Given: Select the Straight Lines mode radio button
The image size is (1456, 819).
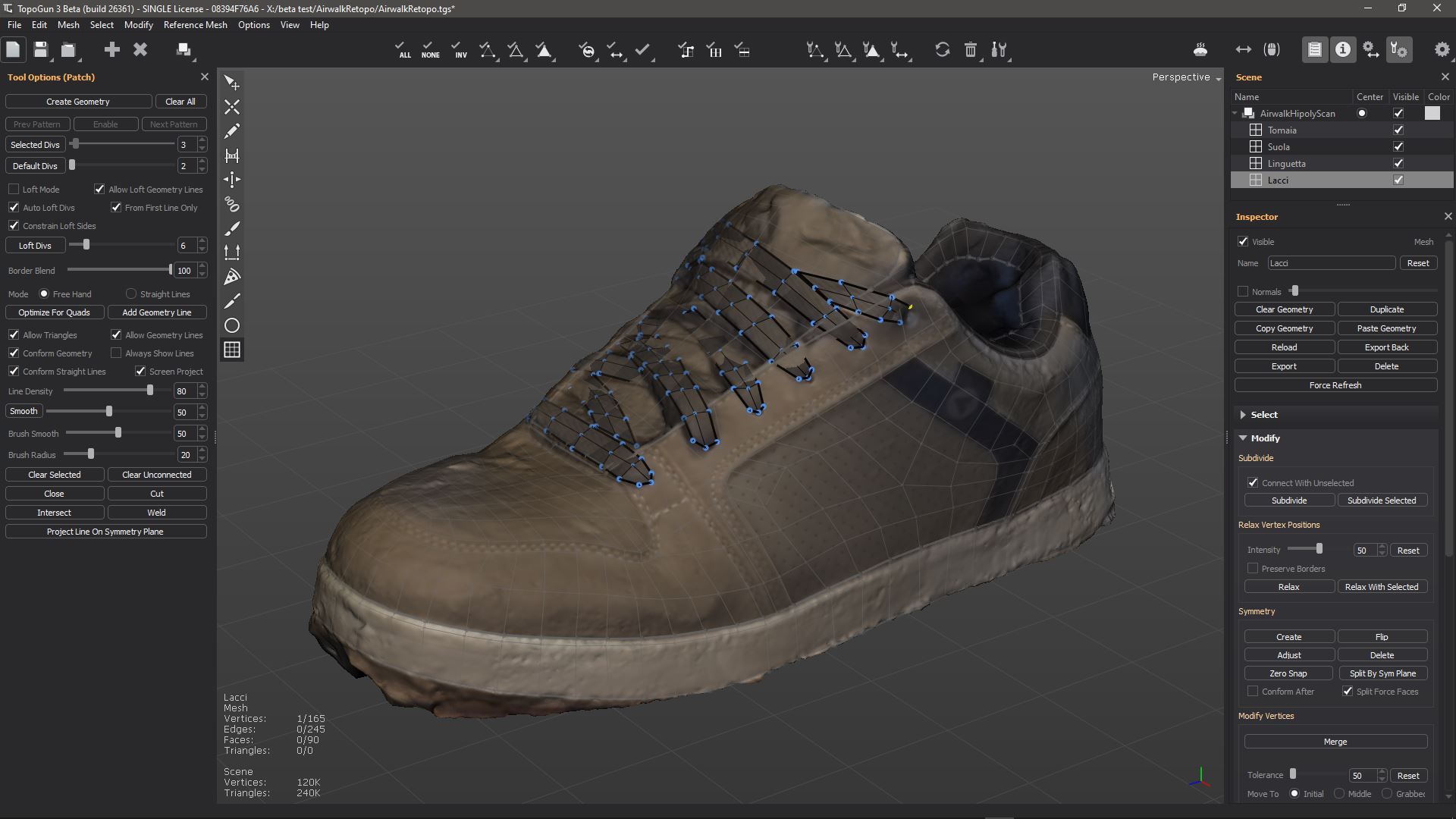Looking at the screenshot, I should pos(131,293).
